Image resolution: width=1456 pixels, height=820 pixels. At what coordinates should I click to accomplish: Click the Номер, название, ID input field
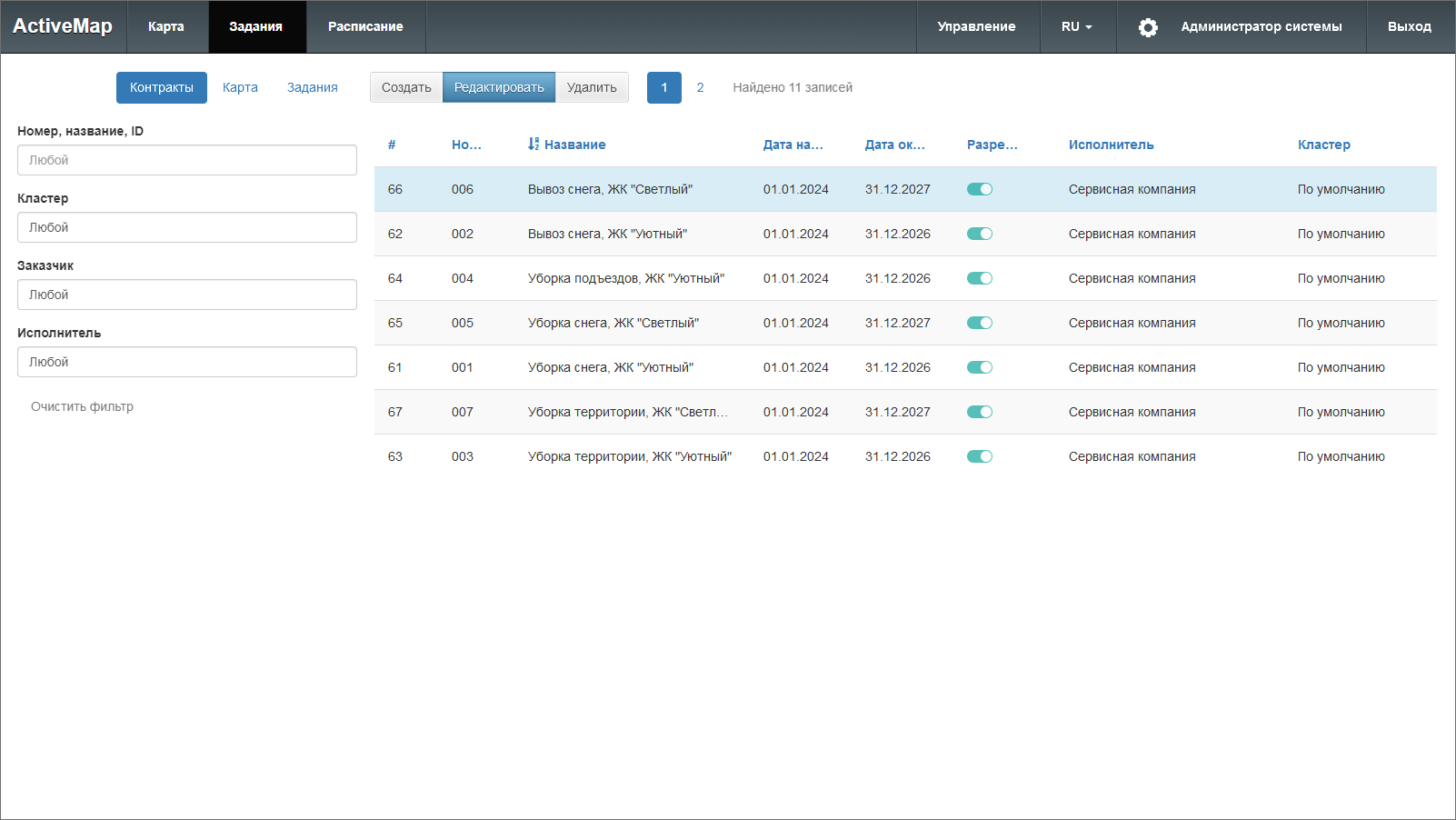[186, 160]
